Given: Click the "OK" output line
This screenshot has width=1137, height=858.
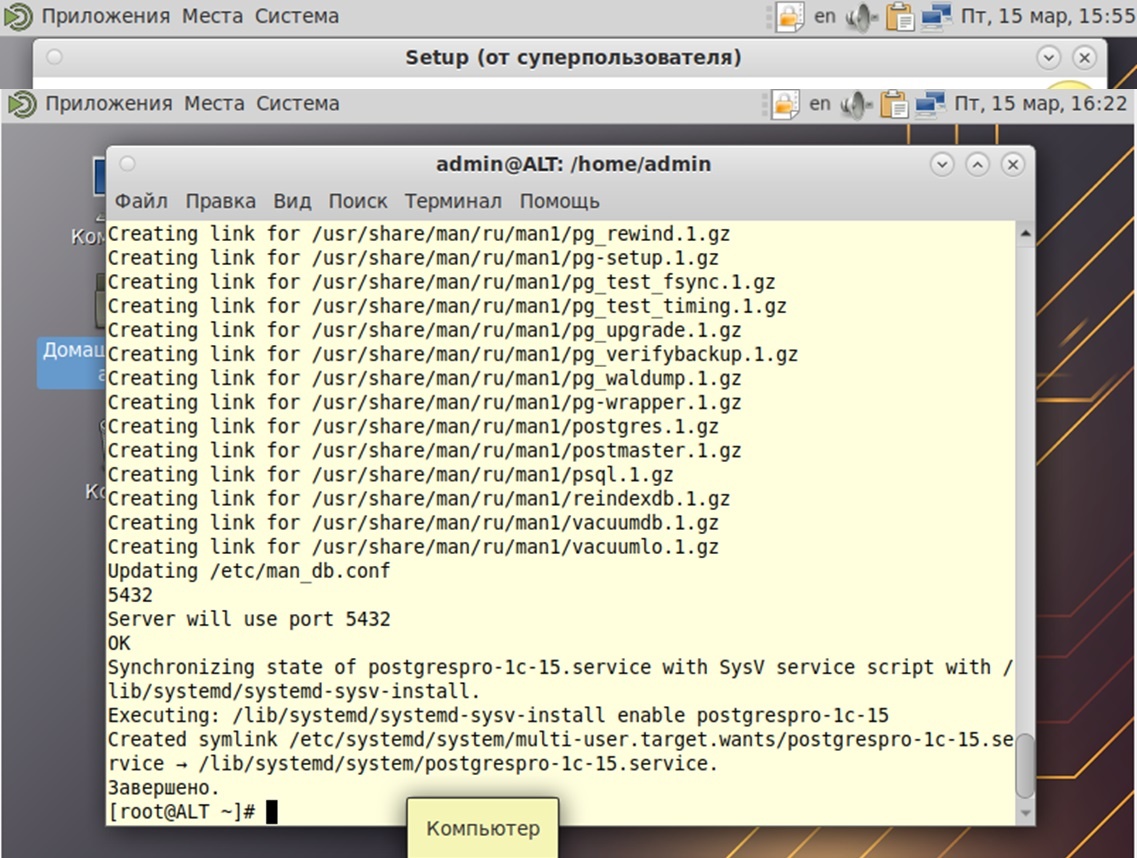Looking at the screenshot, I should click(x=119, y=643).
